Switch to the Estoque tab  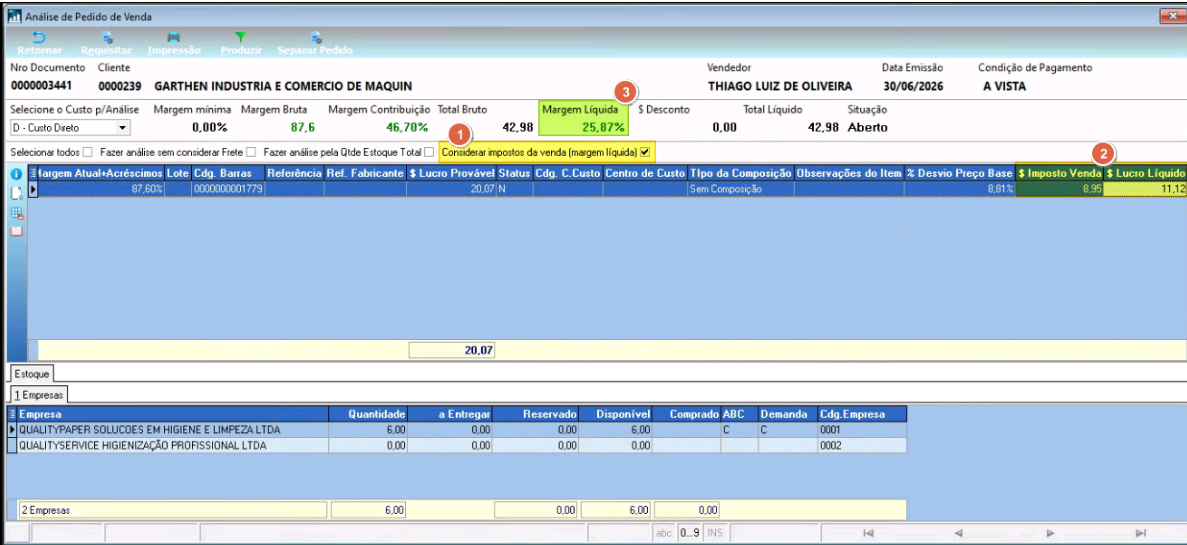[30, 374]
